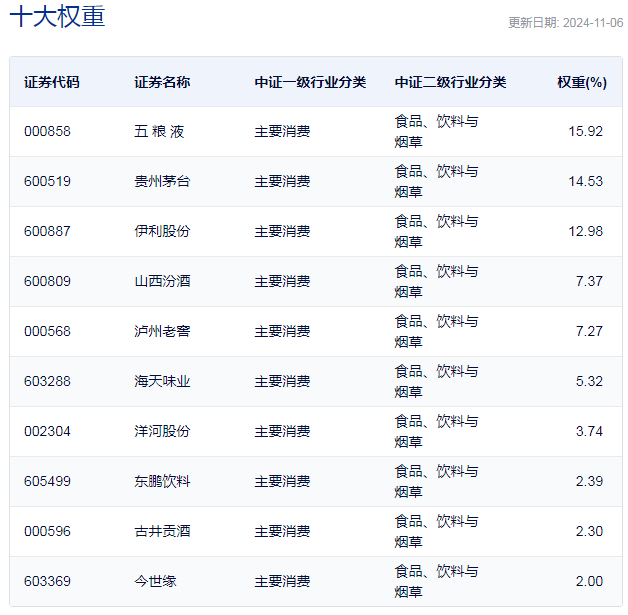628x615 pixels.
Task: Click 食品、饮料与烟草 in the 600887 row
Action: pyautogui.click(x=437, y=231)
